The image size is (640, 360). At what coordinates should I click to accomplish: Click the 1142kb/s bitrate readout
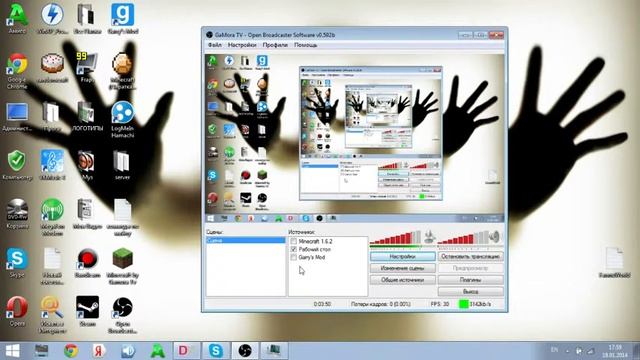pos(480,304)
